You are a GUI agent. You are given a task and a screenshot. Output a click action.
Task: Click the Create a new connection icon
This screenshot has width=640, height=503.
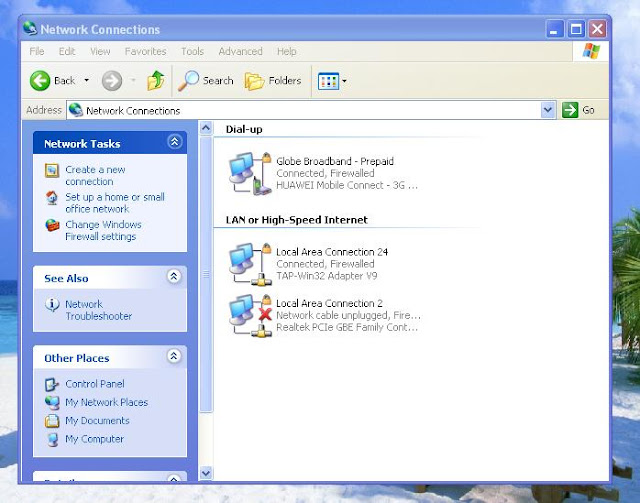point(52,170)
